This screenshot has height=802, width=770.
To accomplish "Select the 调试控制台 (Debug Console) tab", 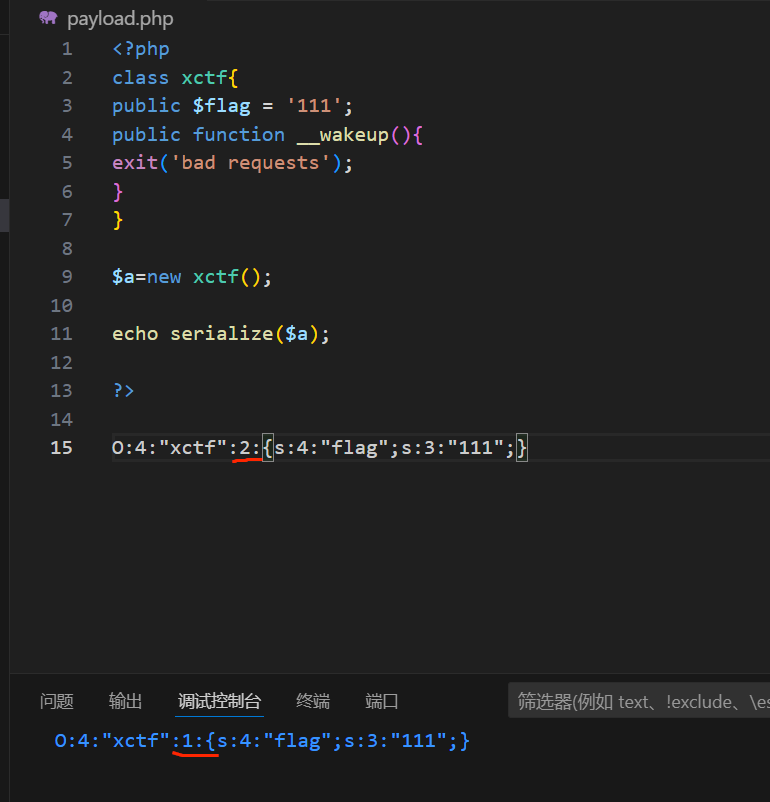I will 220,701.
